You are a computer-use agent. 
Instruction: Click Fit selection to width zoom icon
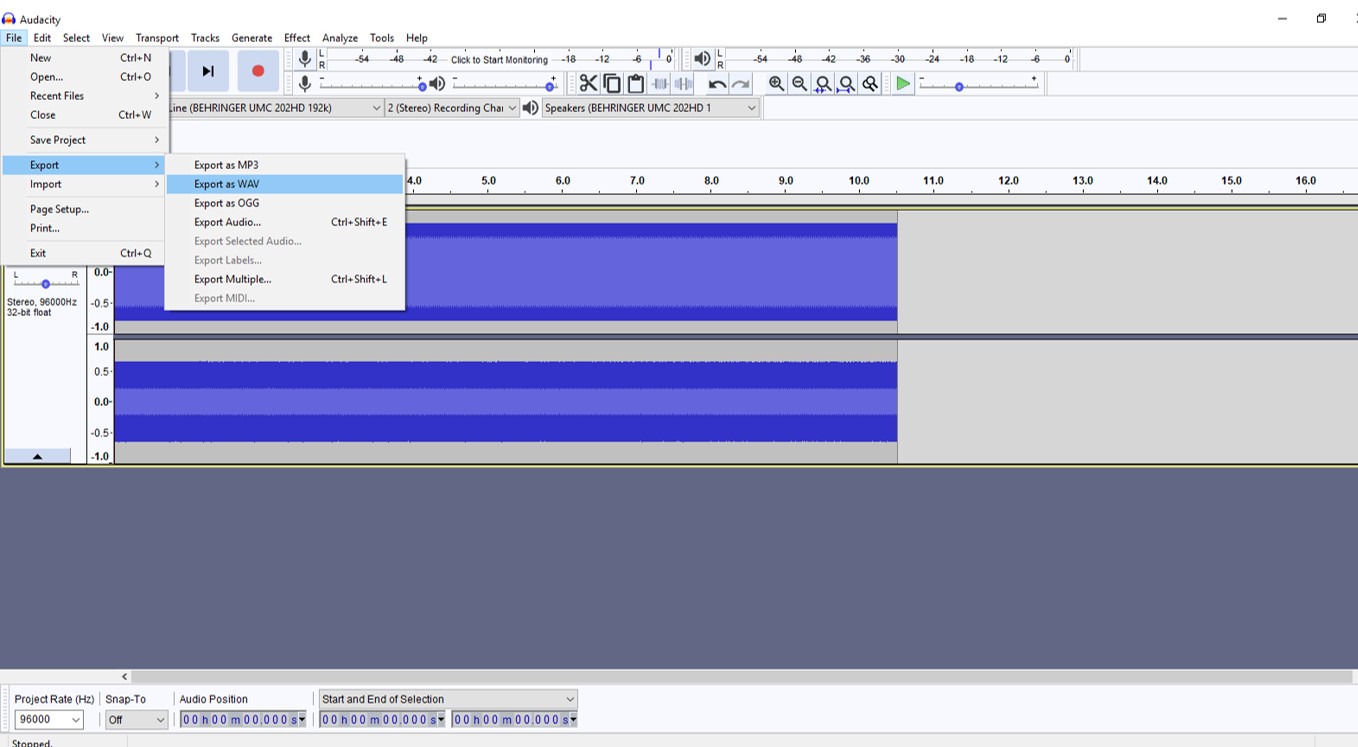coord(823,84)
